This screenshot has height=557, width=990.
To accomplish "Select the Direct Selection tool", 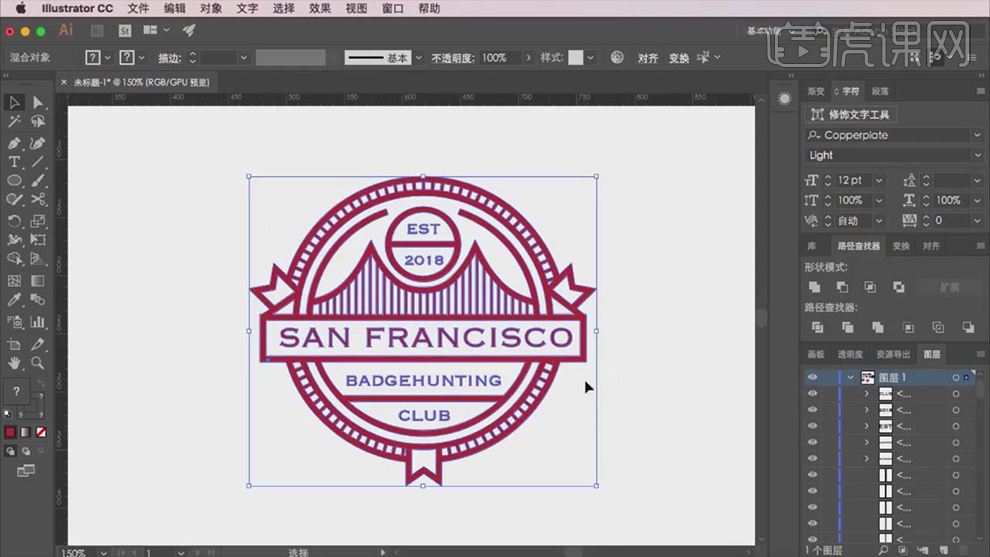I will tap(38, 103).
